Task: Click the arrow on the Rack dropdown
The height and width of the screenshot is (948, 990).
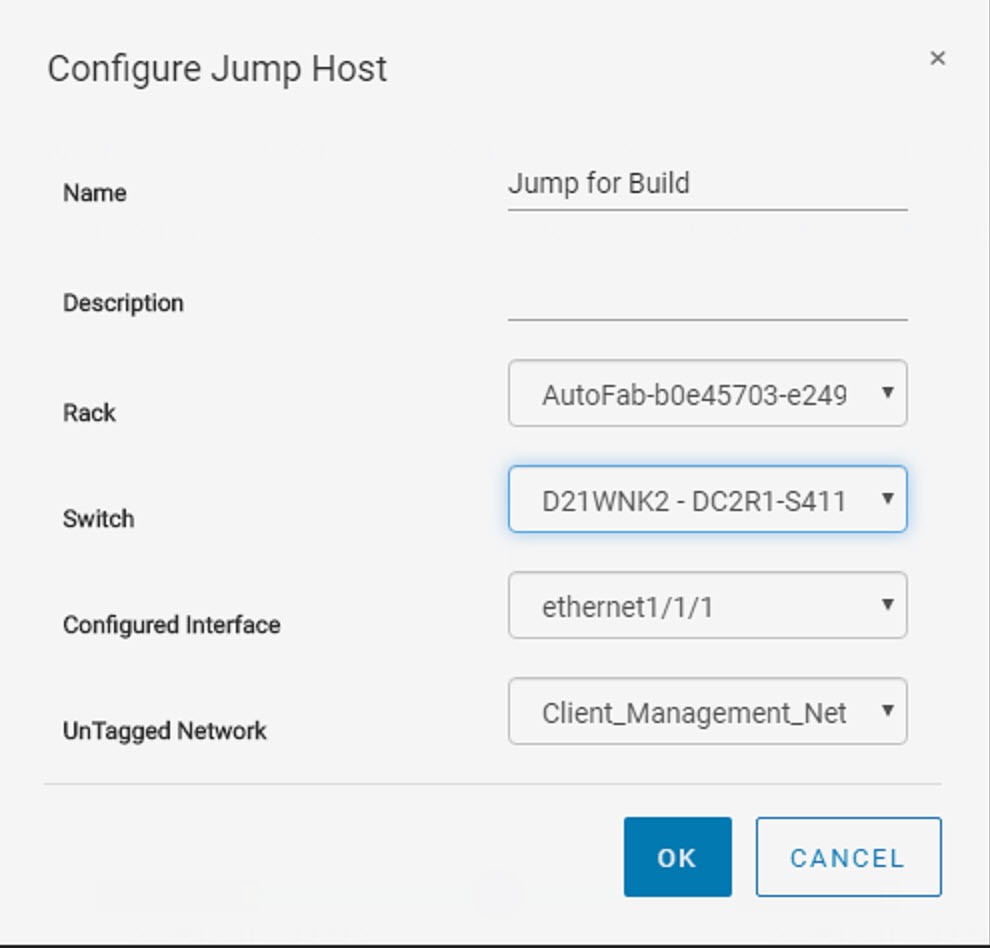Action: [x=887, y=393]
